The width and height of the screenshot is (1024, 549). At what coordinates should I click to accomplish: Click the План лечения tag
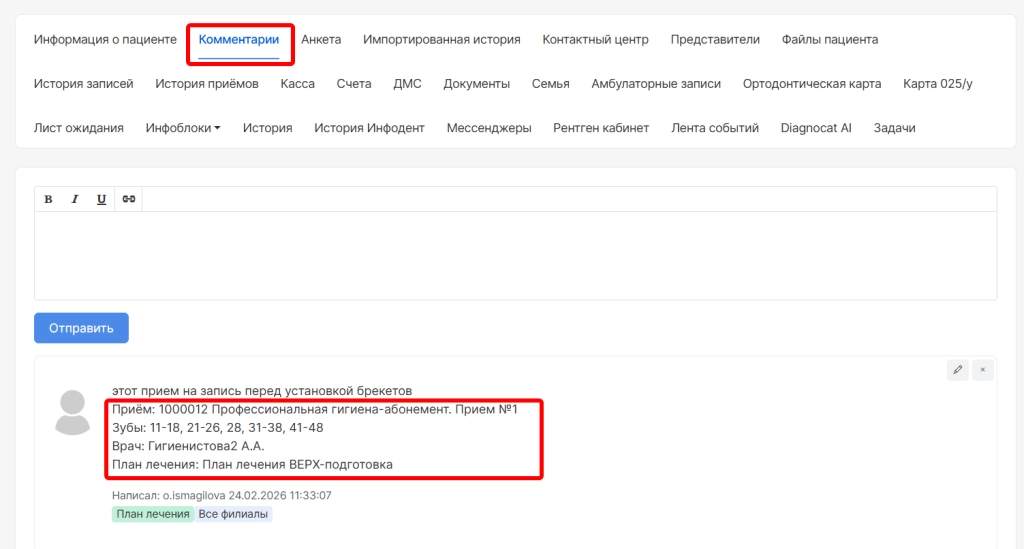[x=153, y=514]
